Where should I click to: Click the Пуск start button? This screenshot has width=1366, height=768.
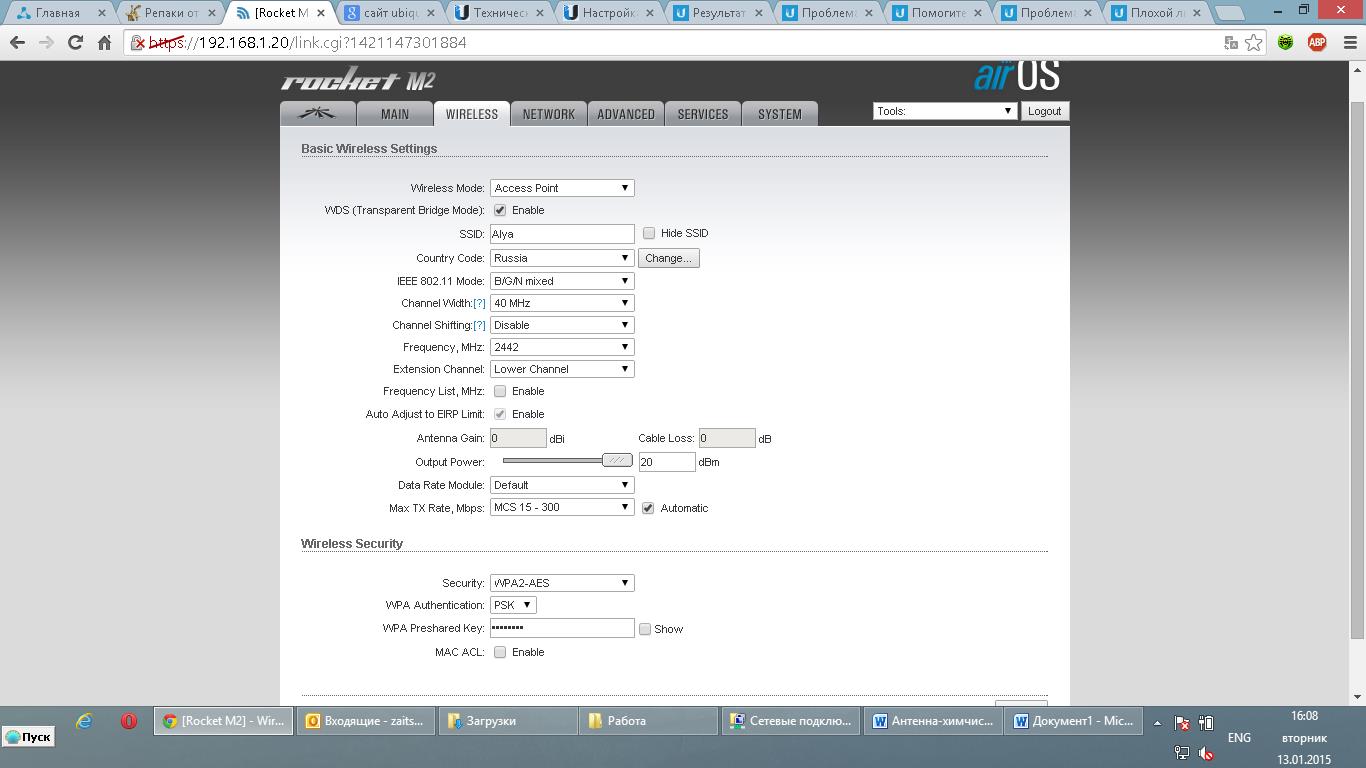point(29,737)
